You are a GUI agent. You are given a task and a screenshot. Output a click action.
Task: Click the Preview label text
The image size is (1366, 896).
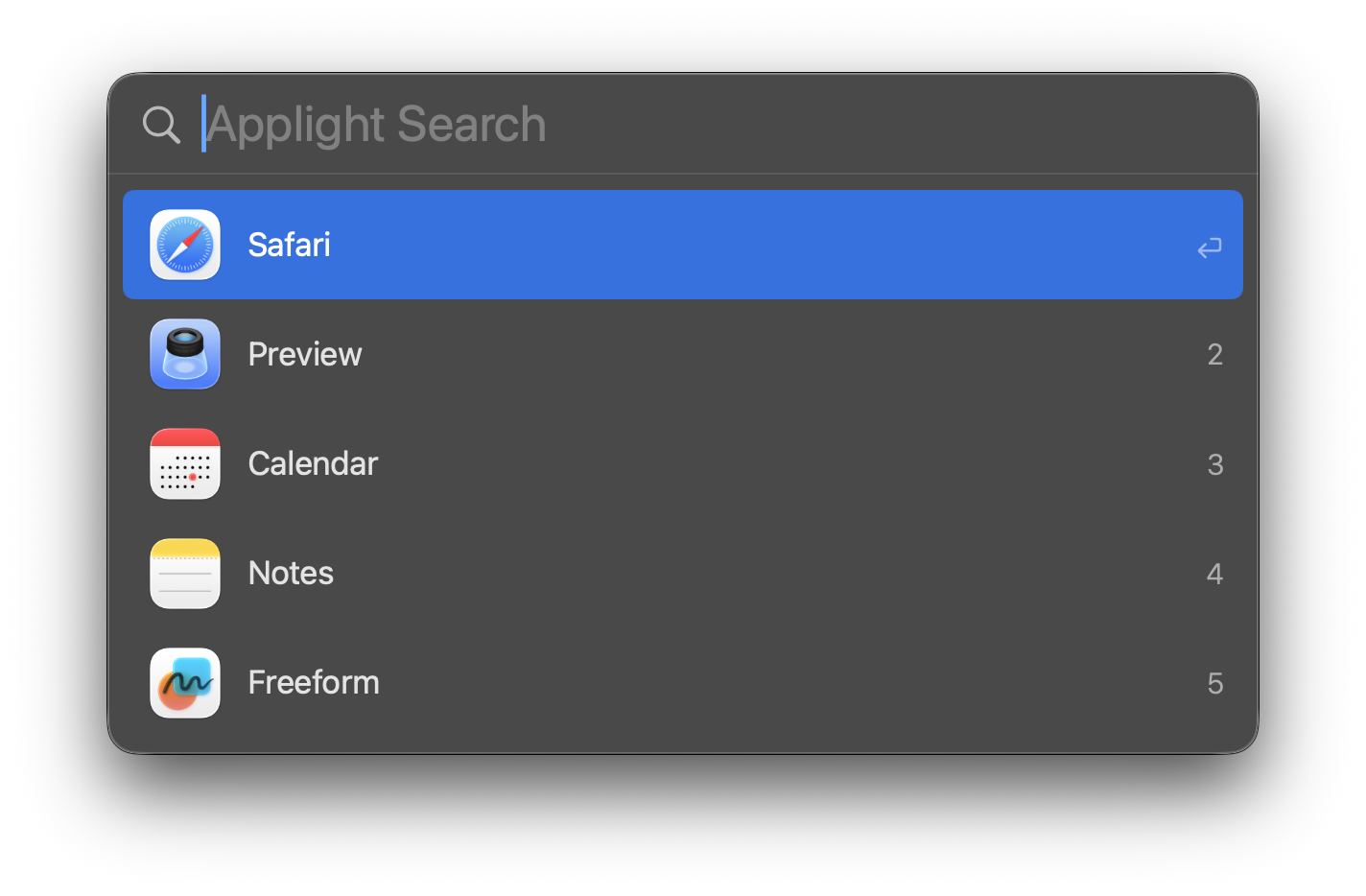(x=305, y=354)
